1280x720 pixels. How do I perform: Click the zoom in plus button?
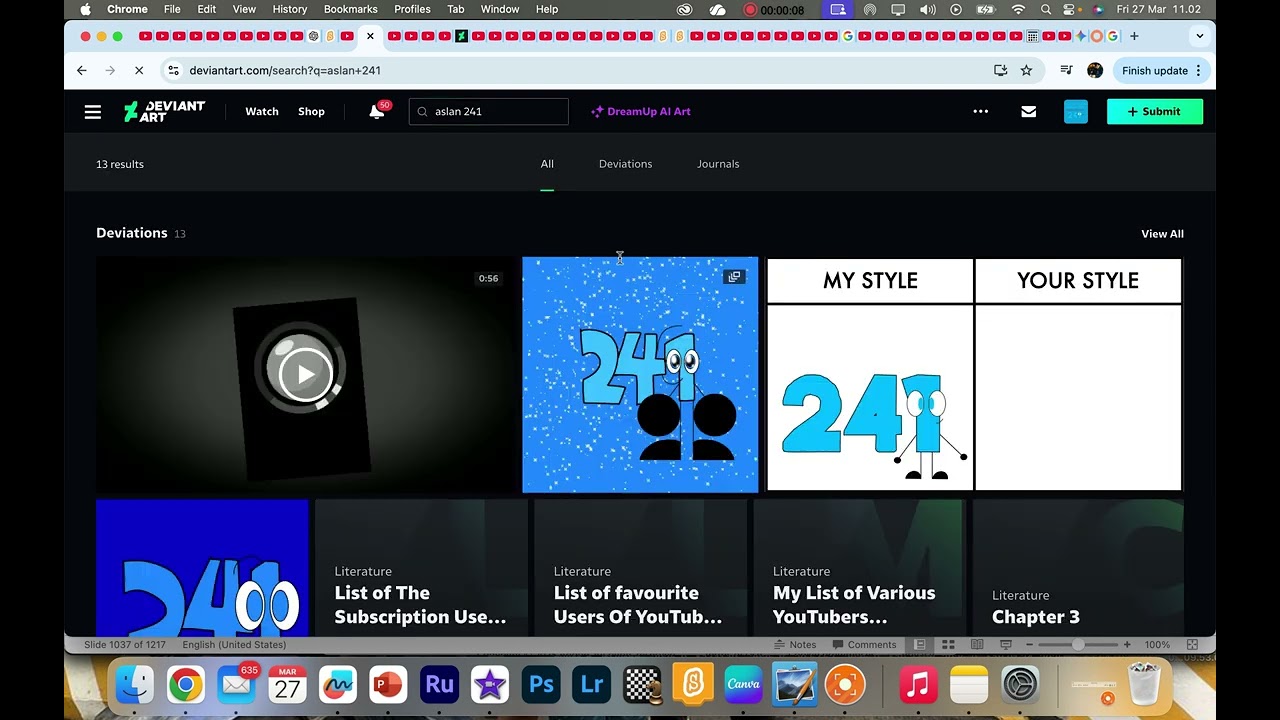[x=1127, y=645]
